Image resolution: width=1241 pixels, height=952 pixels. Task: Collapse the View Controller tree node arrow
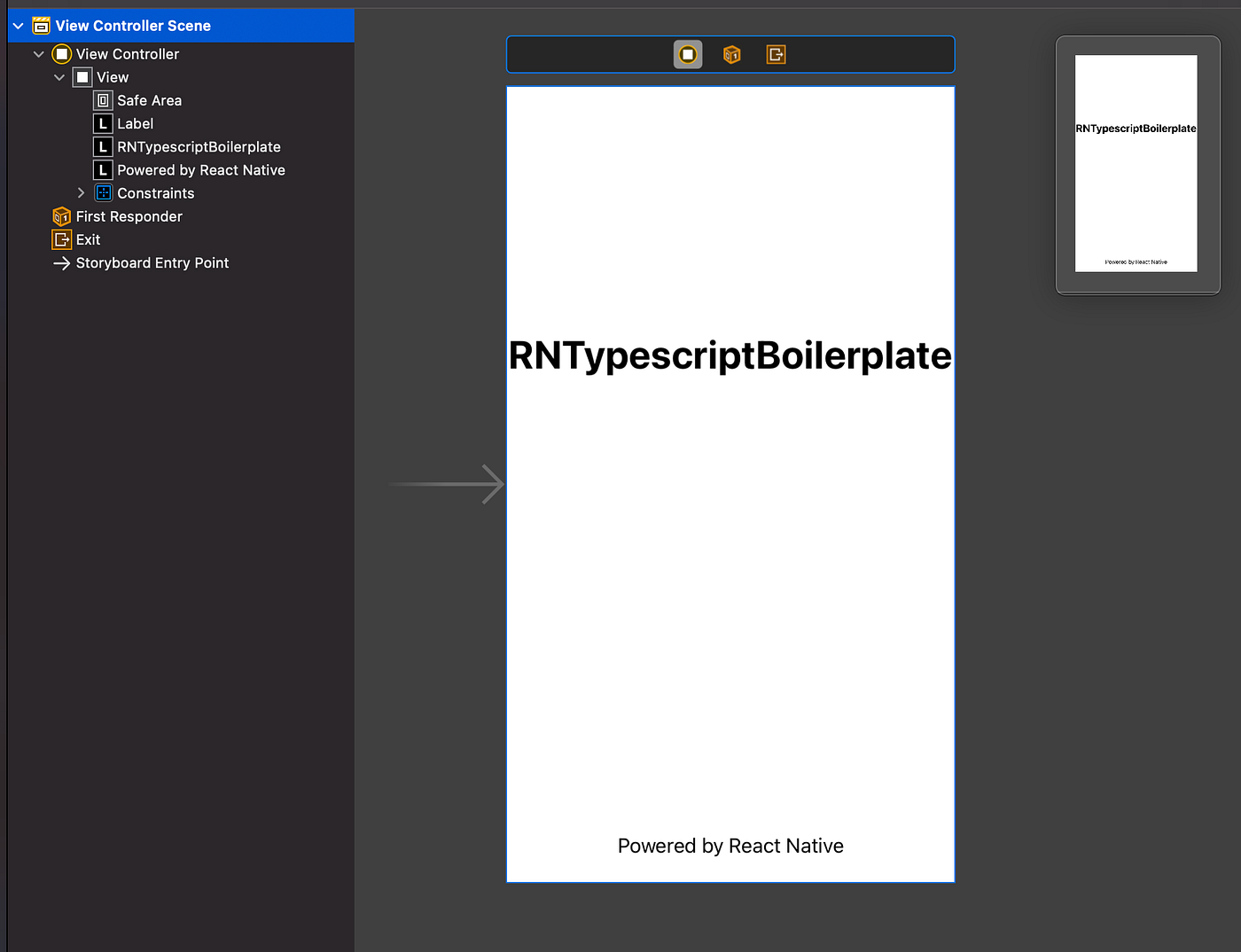[x=38, y=54]
